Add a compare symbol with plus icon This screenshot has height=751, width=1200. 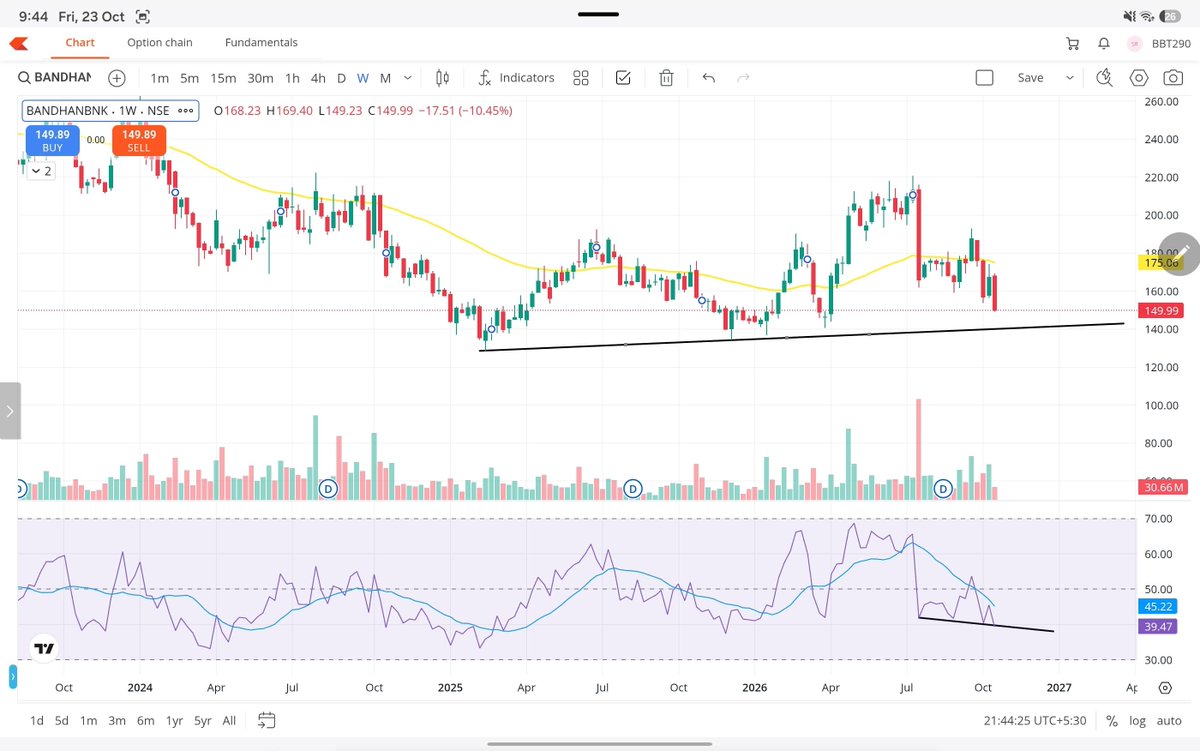[x=117, y=78]
